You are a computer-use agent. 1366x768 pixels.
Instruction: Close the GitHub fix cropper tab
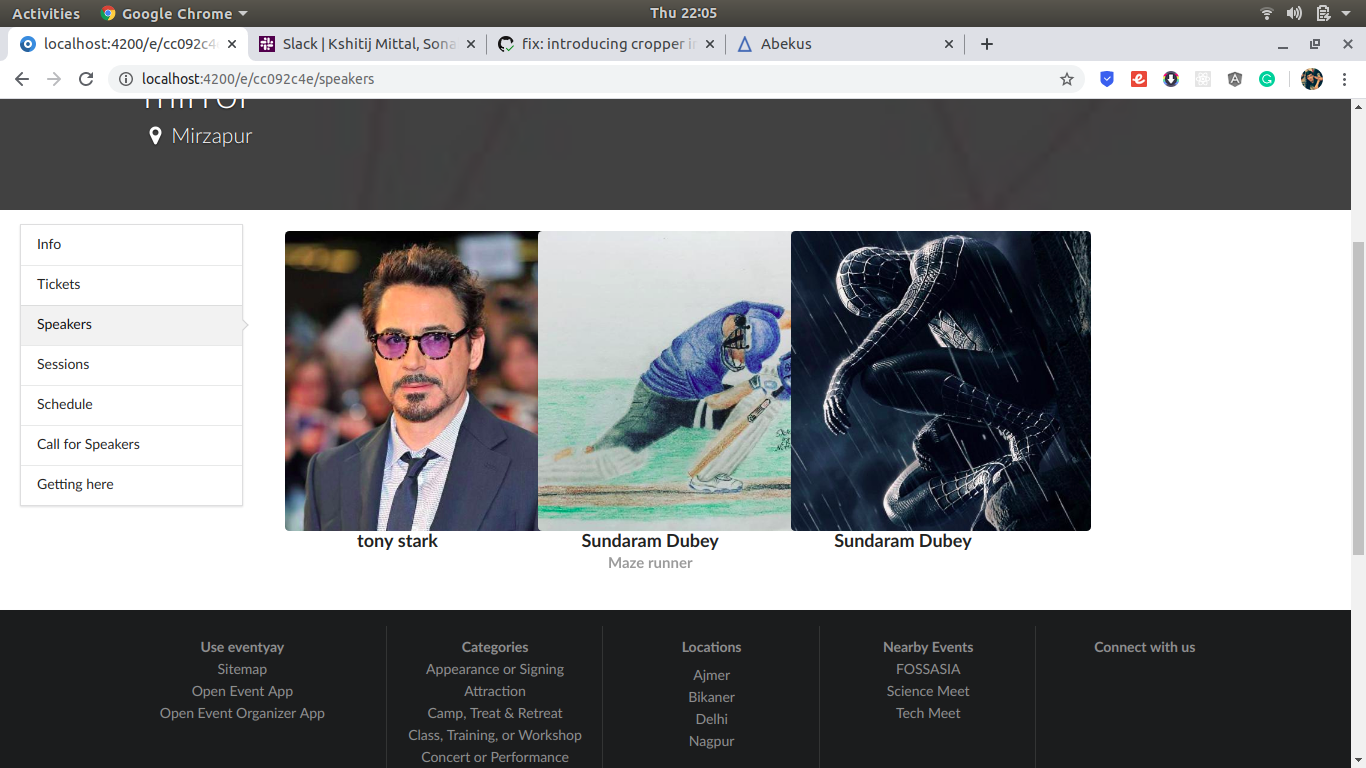(x=710, y=44)
